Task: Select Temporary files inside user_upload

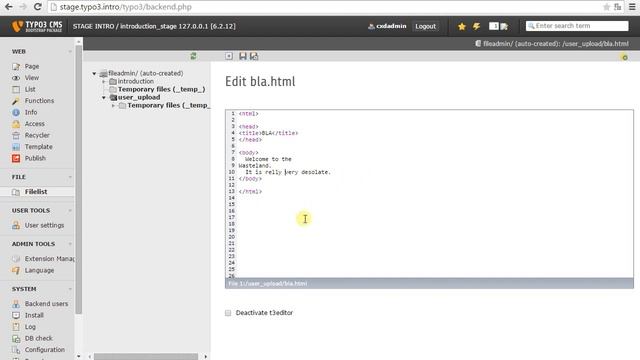Action: click(169, 105)
